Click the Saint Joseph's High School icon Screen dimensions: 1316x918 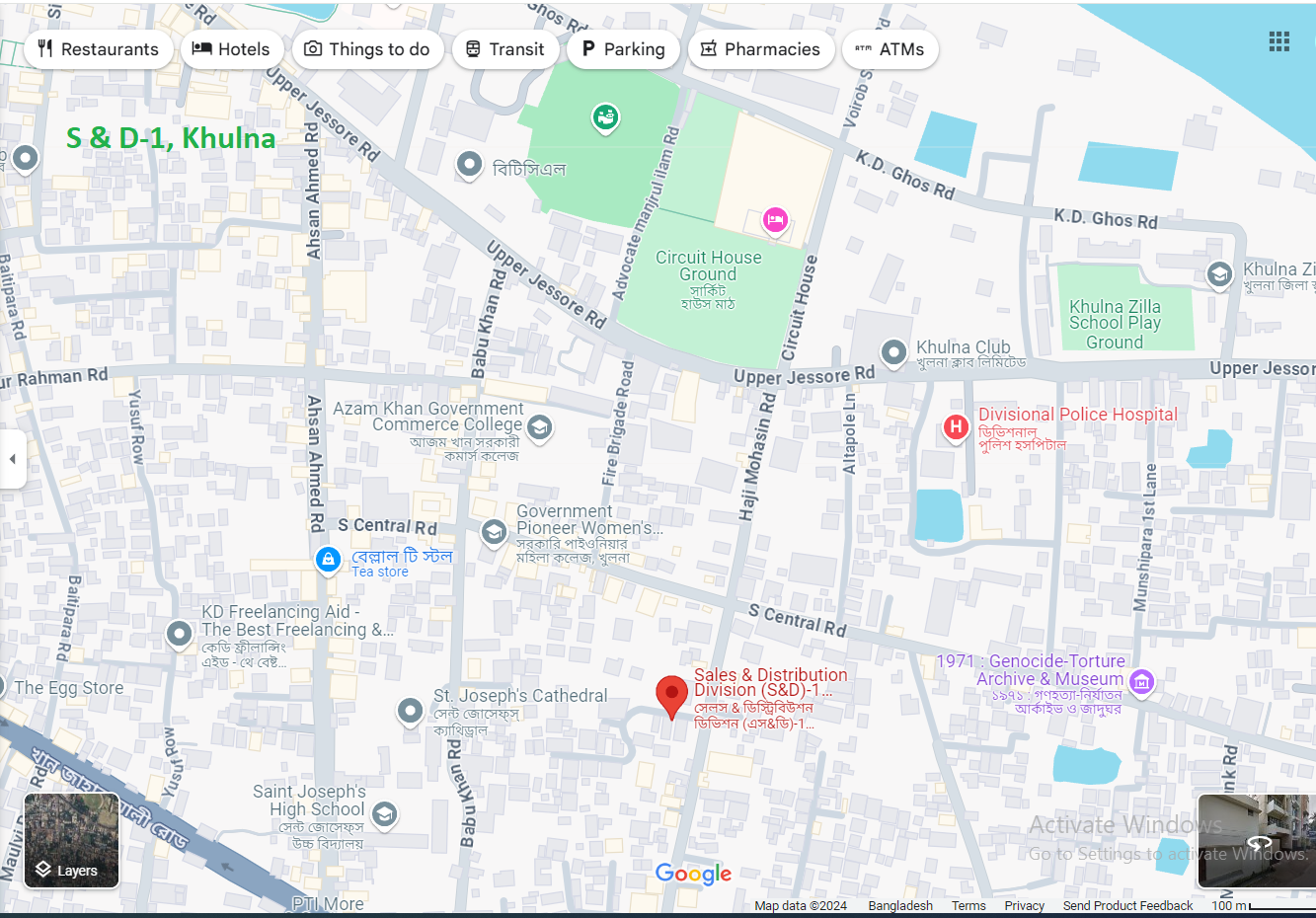pyautogui.click(x=384, y=813)
